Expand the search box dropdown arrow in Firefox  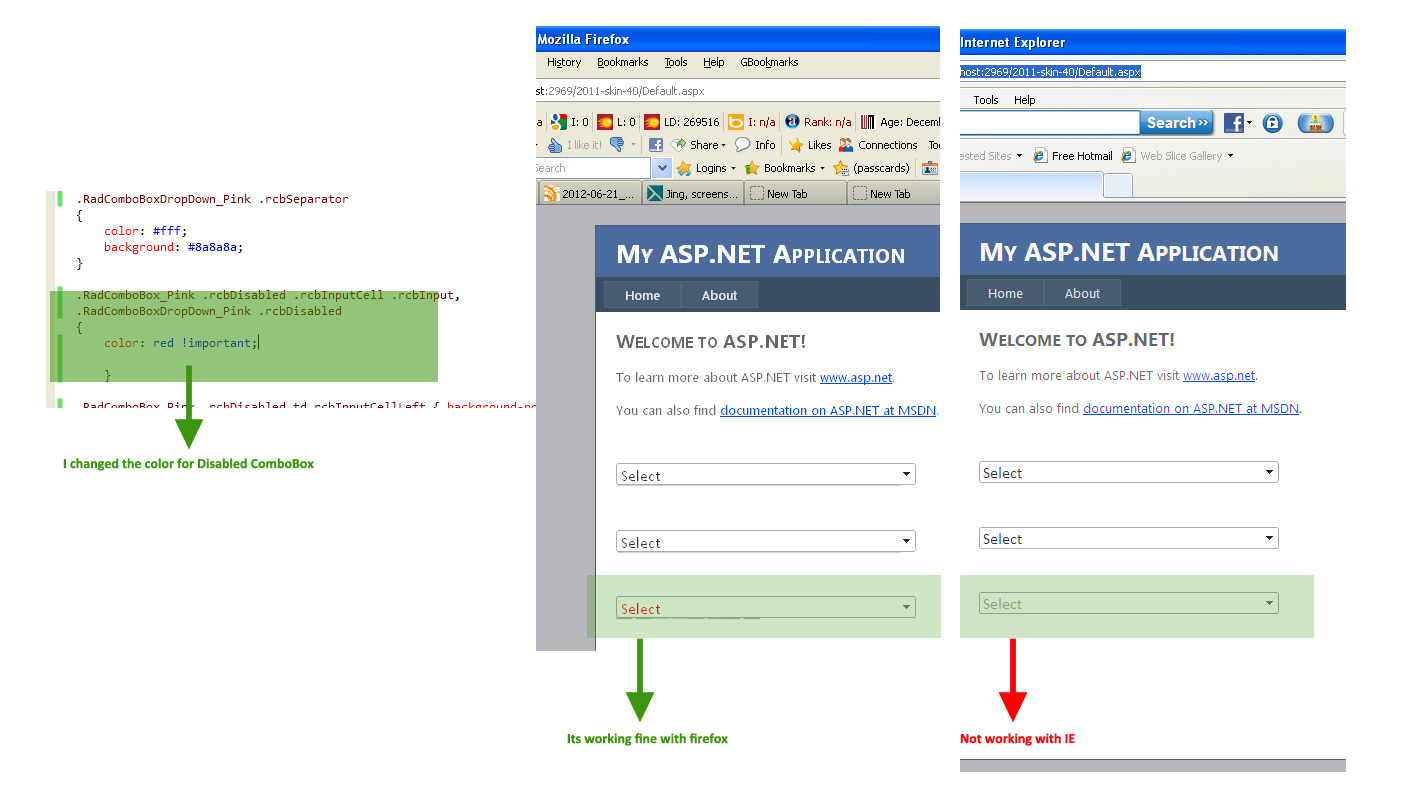click(x=661, y=168)
